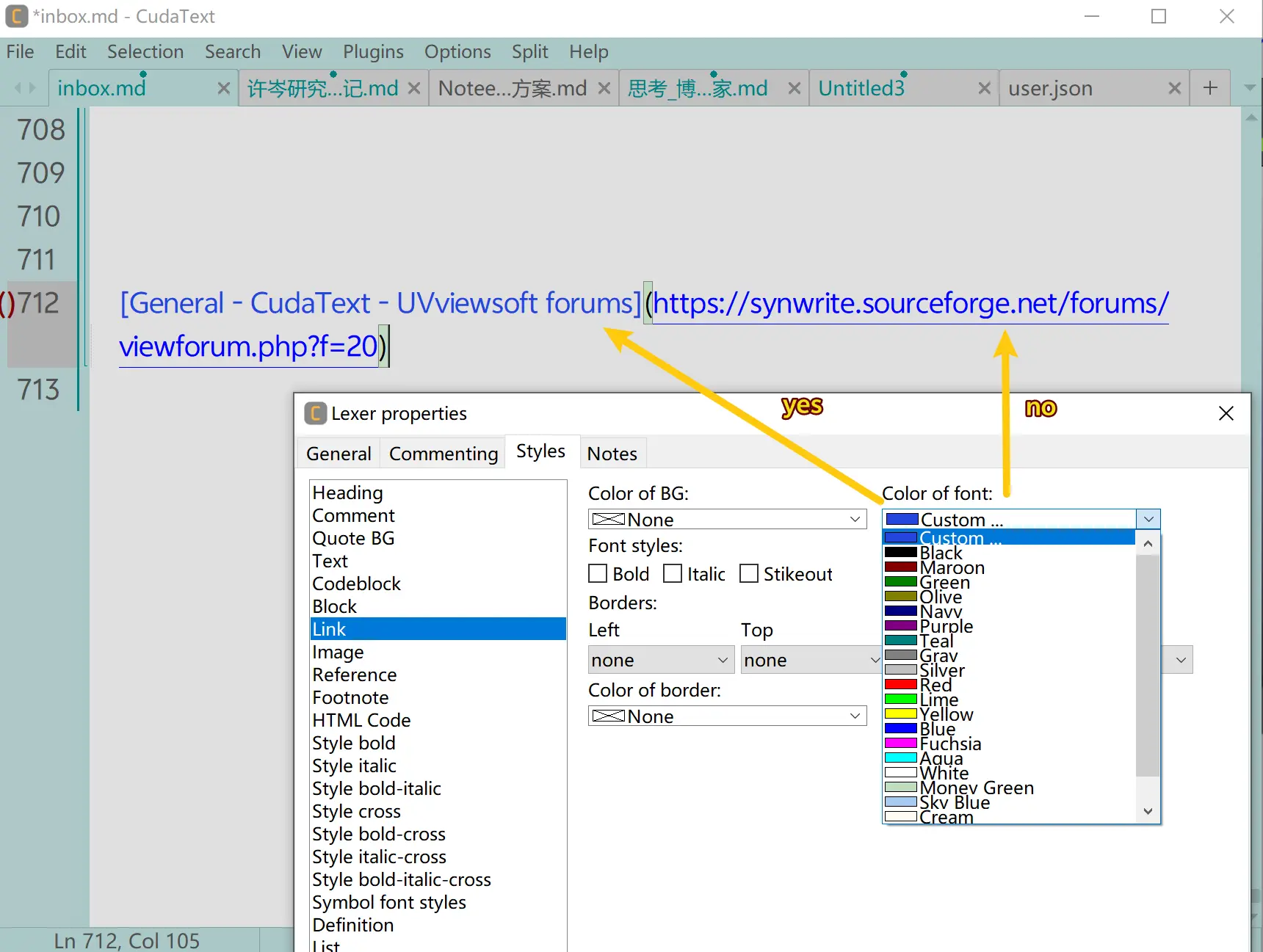Close the inbox.md tab
Image resolution: width=1263 pixels, height=952 pixels.
(x=224, y=89)
